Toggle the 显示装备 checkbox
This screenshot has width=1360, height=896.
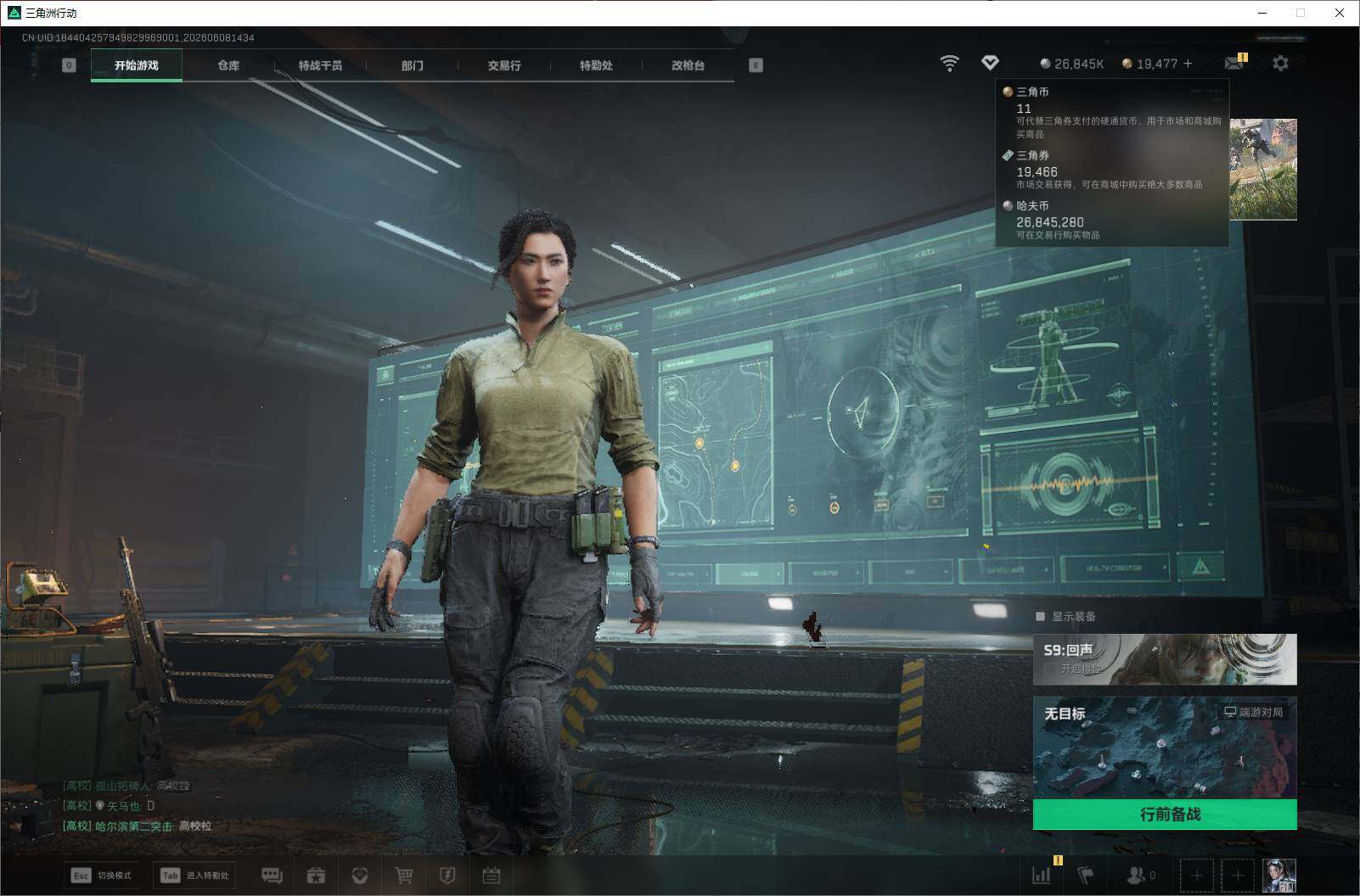pos(1041,617)
